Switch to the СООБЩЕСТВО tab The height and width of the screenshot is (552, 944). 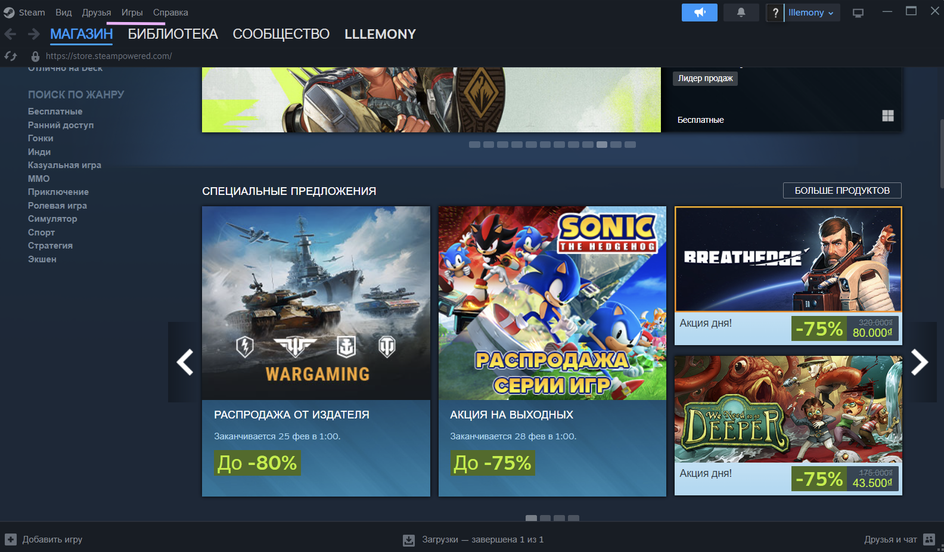[281, 34]
